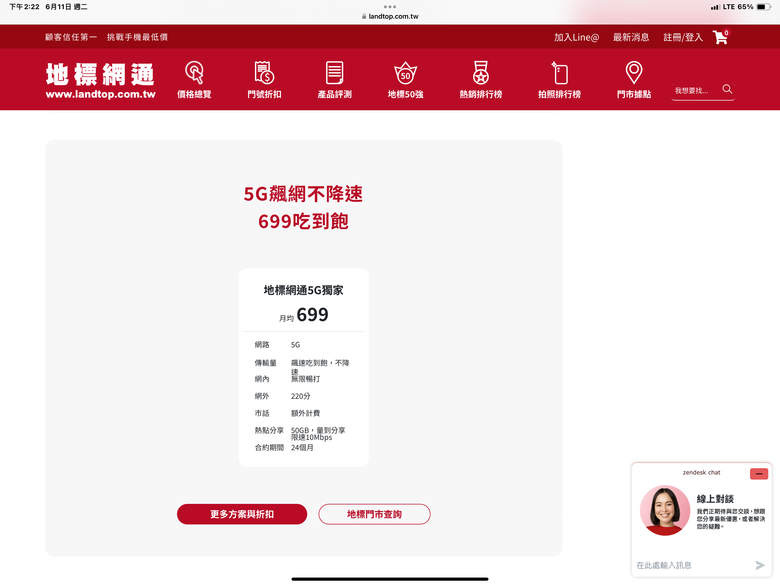This screenshot has width=780, height=585.
Task: Click the search magnifier icon
Action: point(727,89)
